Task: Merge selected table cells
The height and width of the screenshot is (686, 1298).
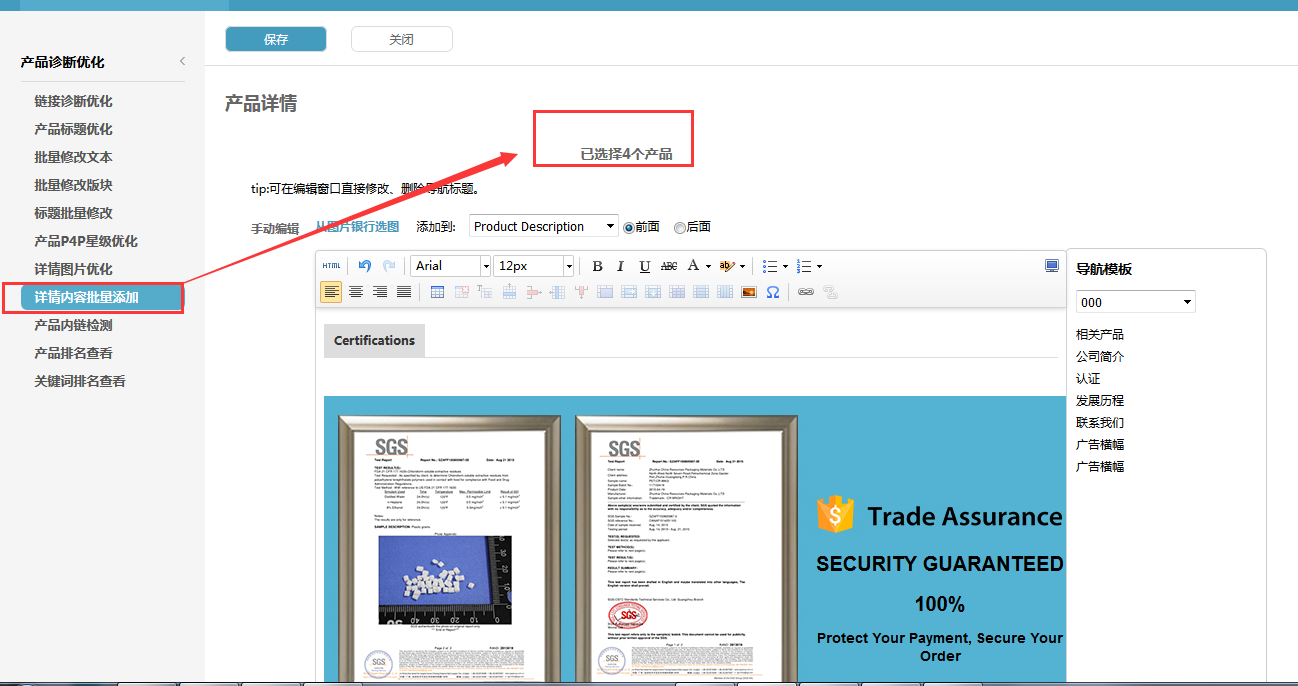Action: tap(605, 292)
